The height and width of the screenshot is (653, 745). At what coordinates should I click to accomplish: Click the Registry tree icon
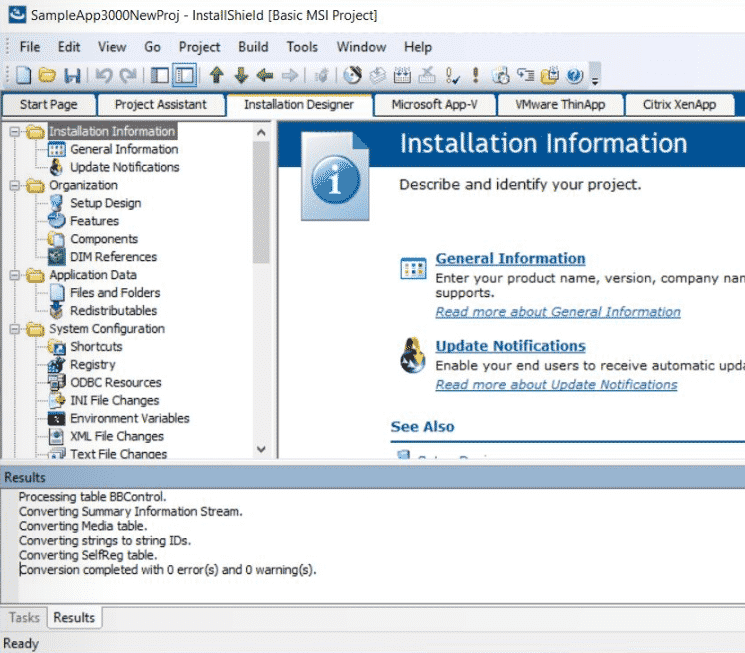coord(57,365)
